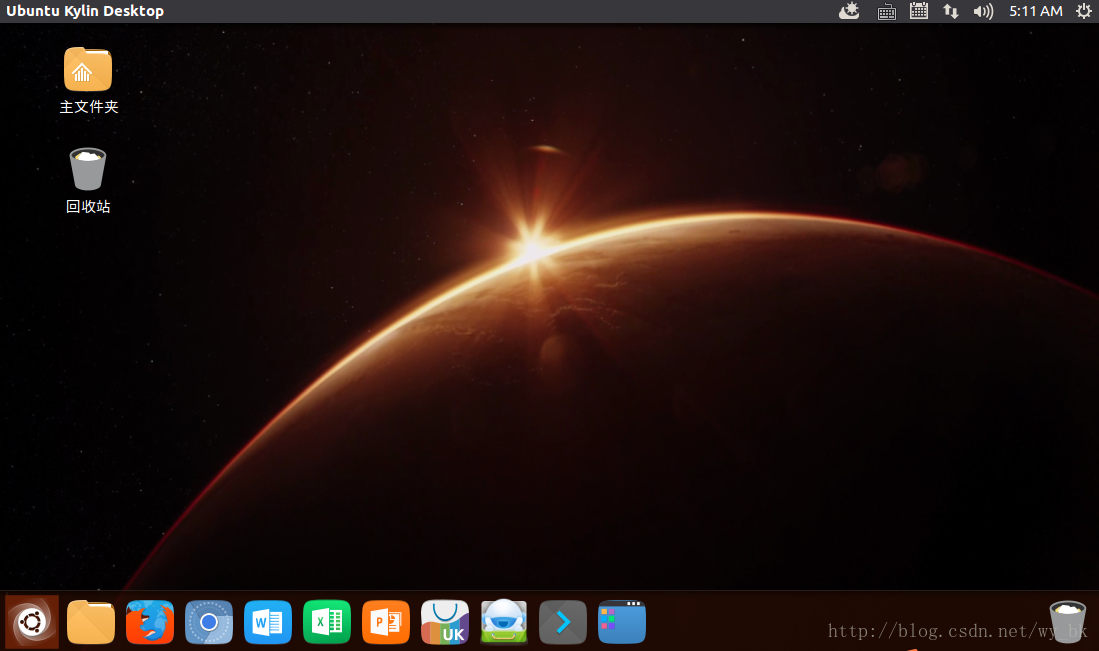Open the calendar indicator in top panel
This screenshot has width=1099, height=651.
pyautogui.click(x=919, y=11)
